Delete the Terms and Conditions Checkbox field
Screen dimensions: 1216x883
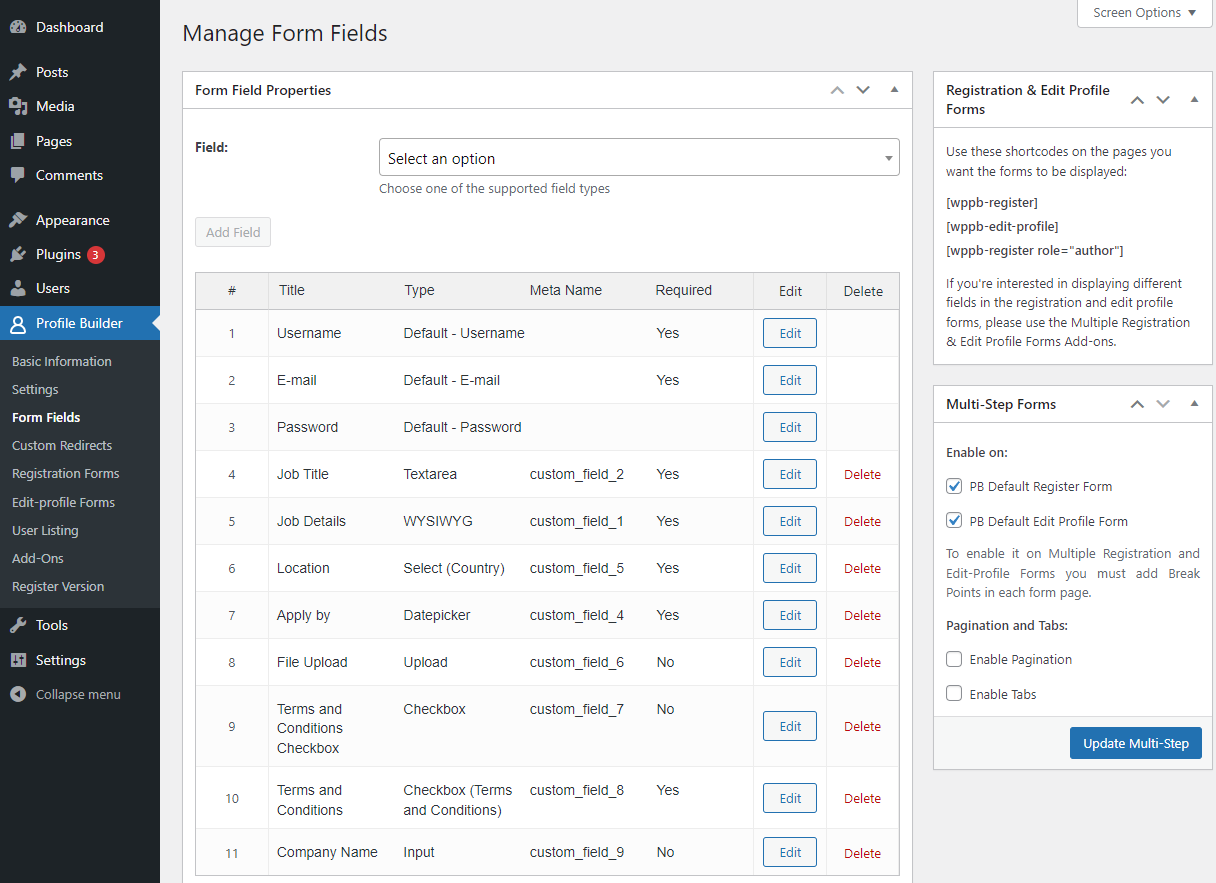(x=862, y=727)
